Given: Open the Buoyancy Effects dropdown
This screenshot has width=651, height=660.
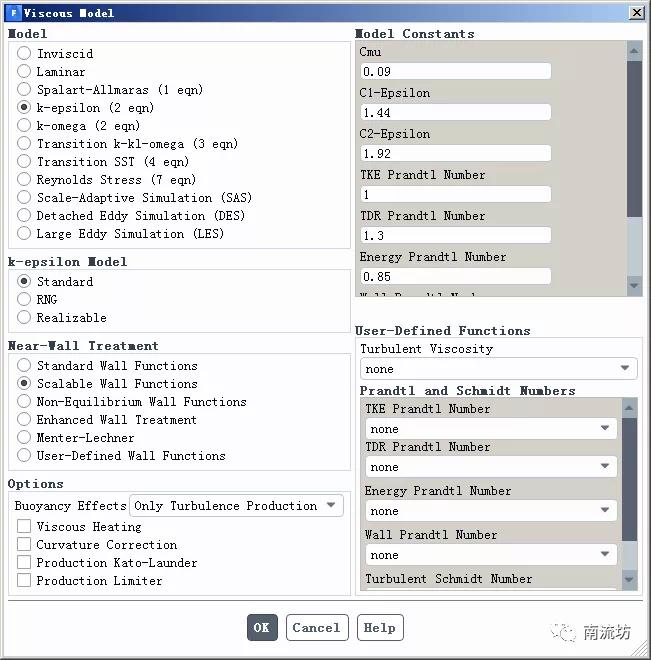Looking at the screenshot, I should point(236,506).
